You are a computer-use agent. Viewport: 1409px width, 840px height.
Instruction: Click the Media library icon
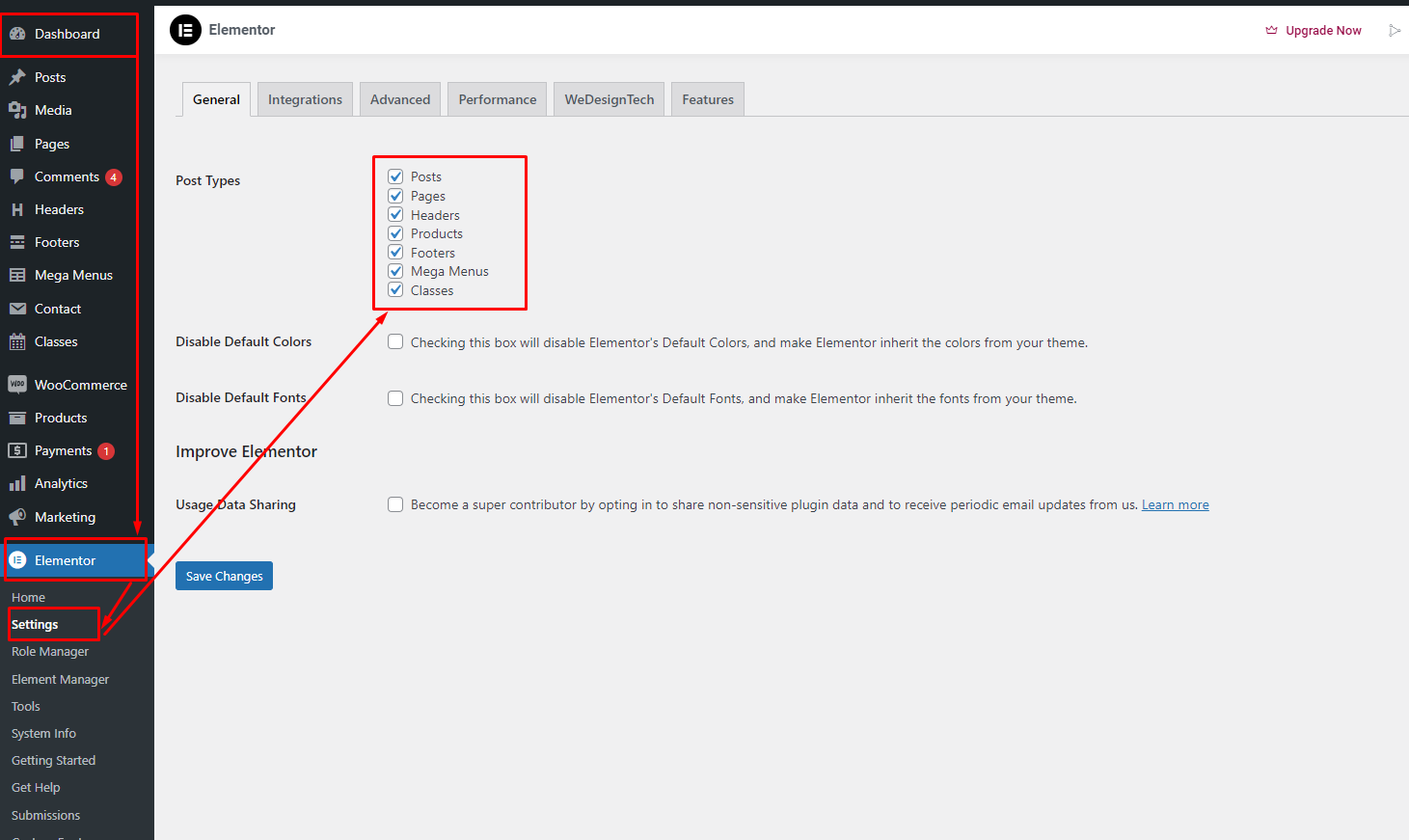coord(17,110)
